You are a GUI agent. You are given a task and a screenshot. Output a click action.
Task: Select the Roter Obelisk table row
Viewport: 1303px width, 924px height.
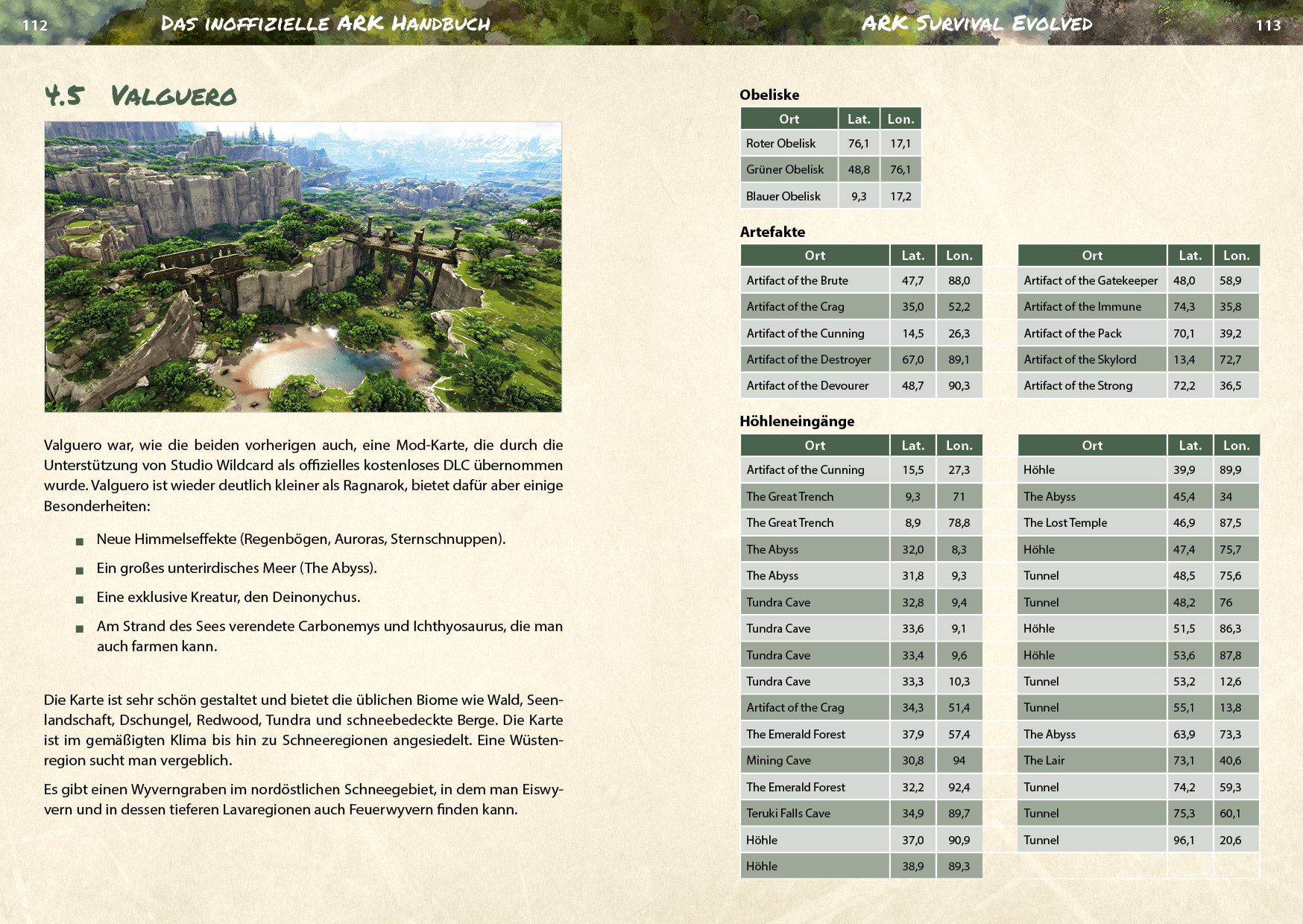pyautogui.click(x=830, y=143)
